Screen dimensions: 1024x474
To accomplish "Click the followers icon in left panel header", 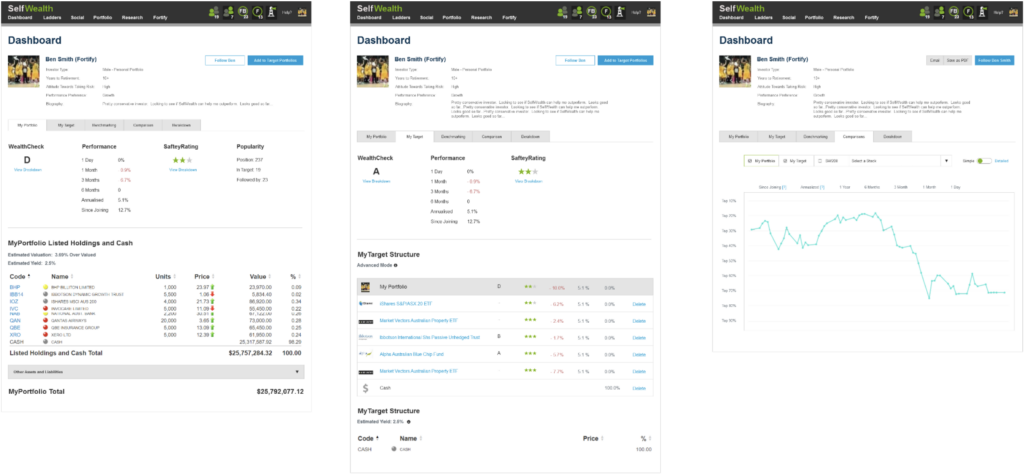I will point(213,12).
